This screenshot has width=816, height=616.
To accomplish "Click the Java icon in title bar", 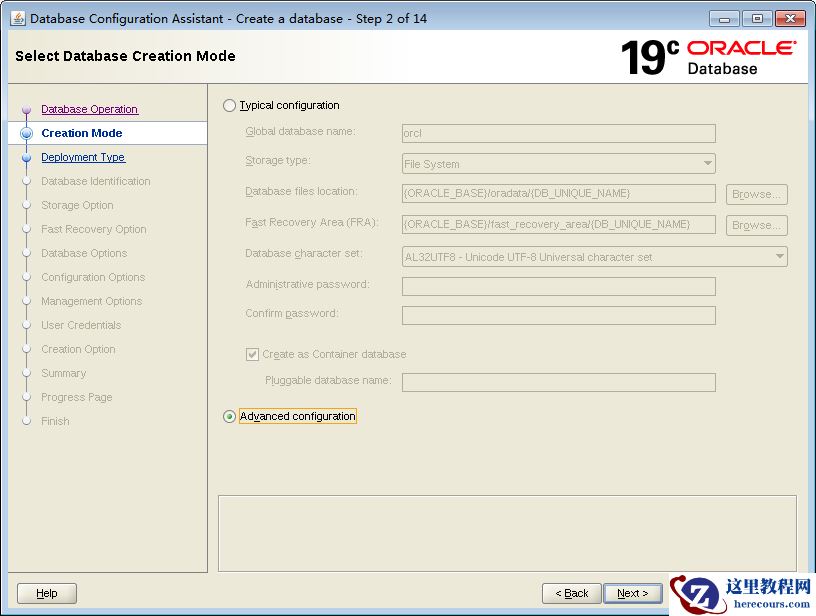I will click(x=17, y=18).
